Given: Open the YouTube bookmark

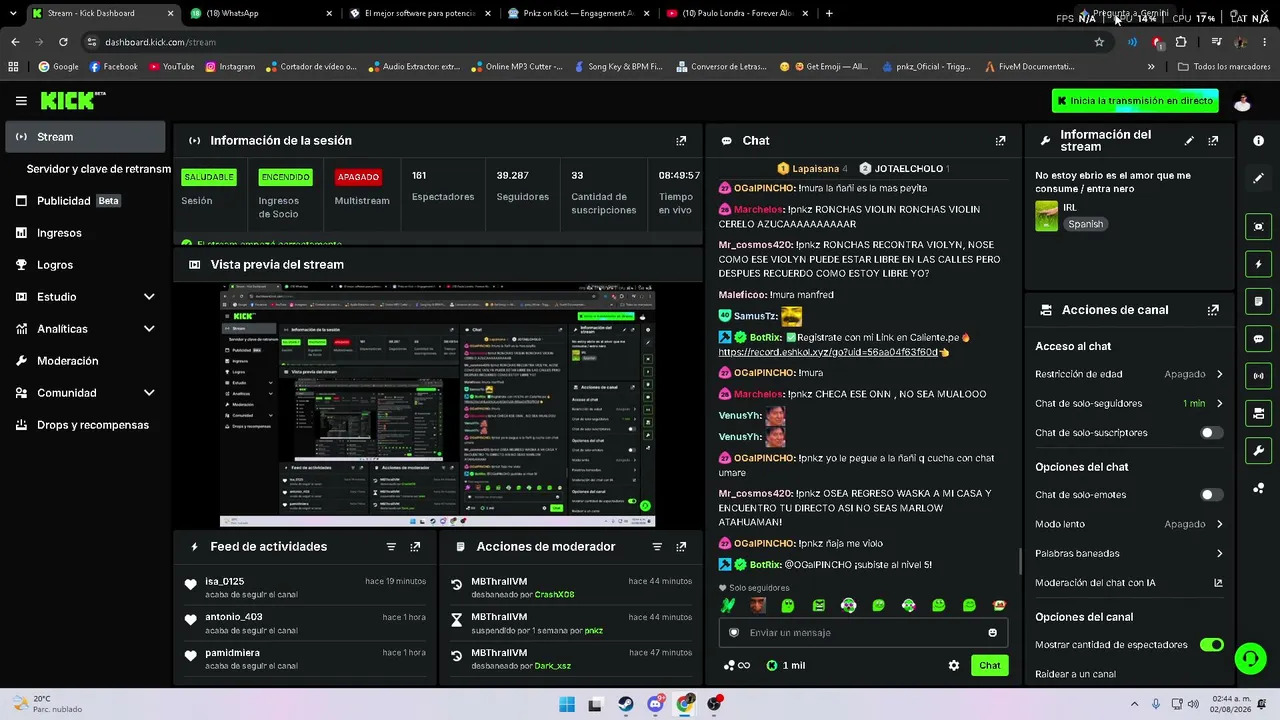Looking at the screenshot, I should pyautogui.click(x=171, y=67).
